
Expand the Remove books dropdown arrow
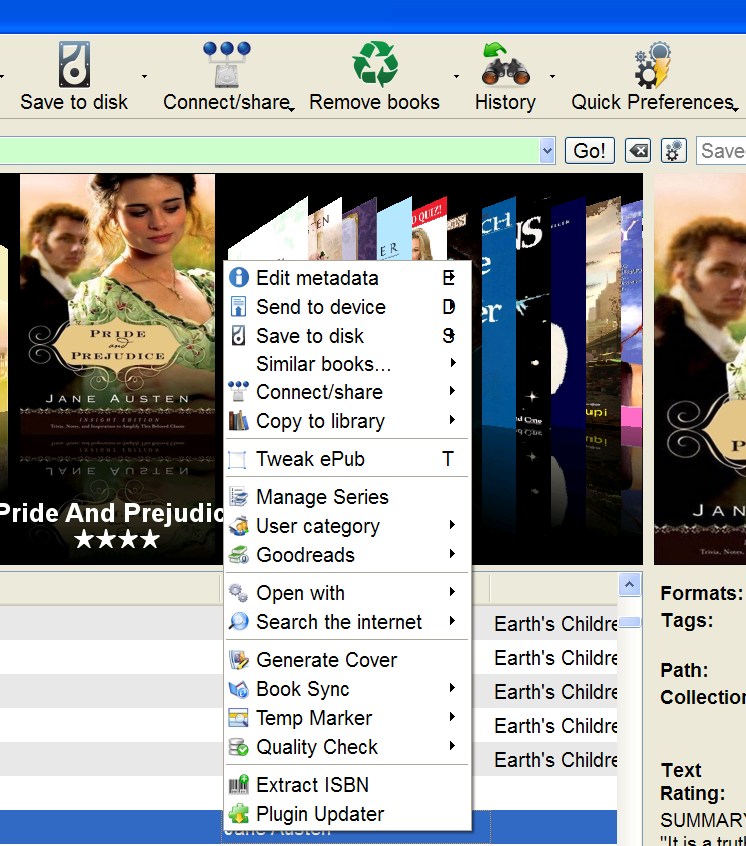[x=456, y=77]
